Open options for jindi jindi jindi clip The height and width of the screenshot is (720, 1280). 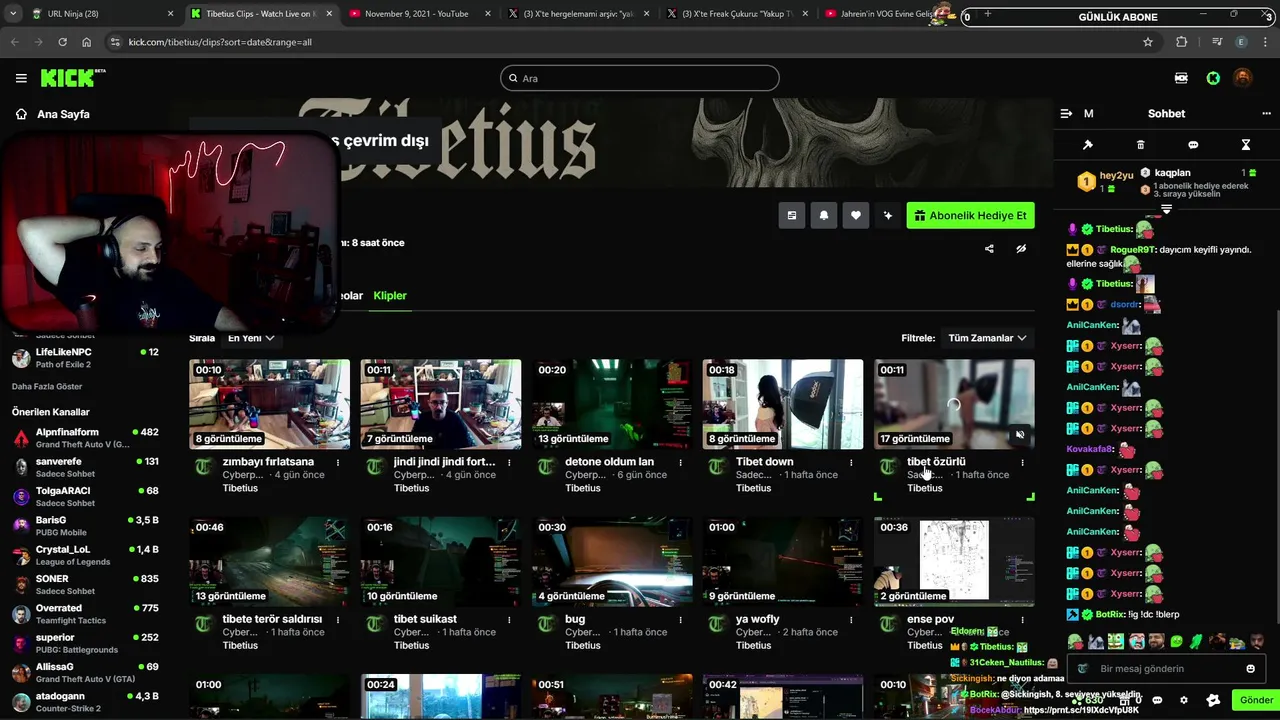pyautogui.click(x=509, y=462)
